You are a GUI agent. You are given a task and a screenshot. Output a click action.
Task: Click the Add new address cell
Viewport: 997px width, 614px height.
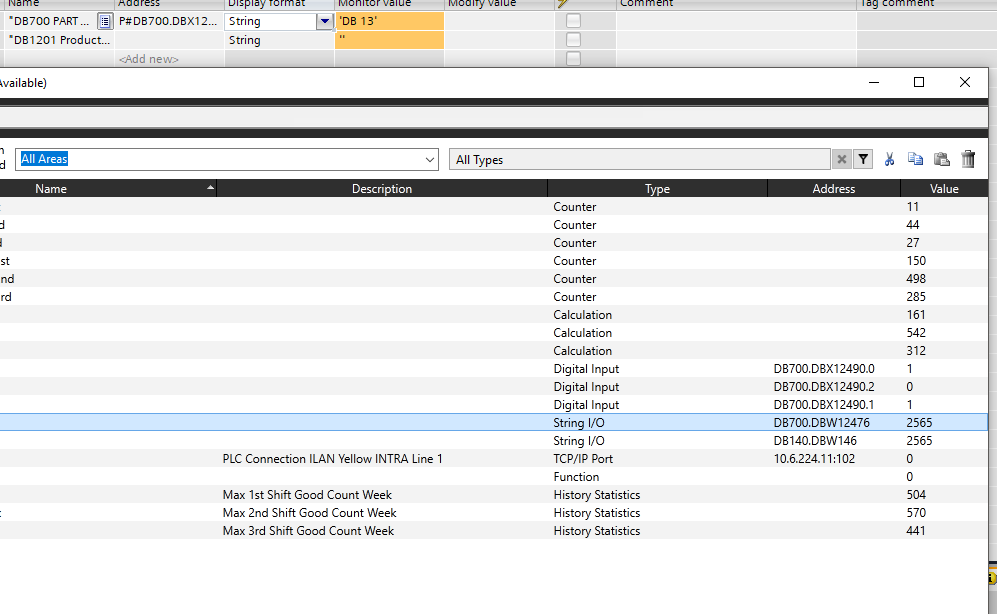[x=169, y=59]
